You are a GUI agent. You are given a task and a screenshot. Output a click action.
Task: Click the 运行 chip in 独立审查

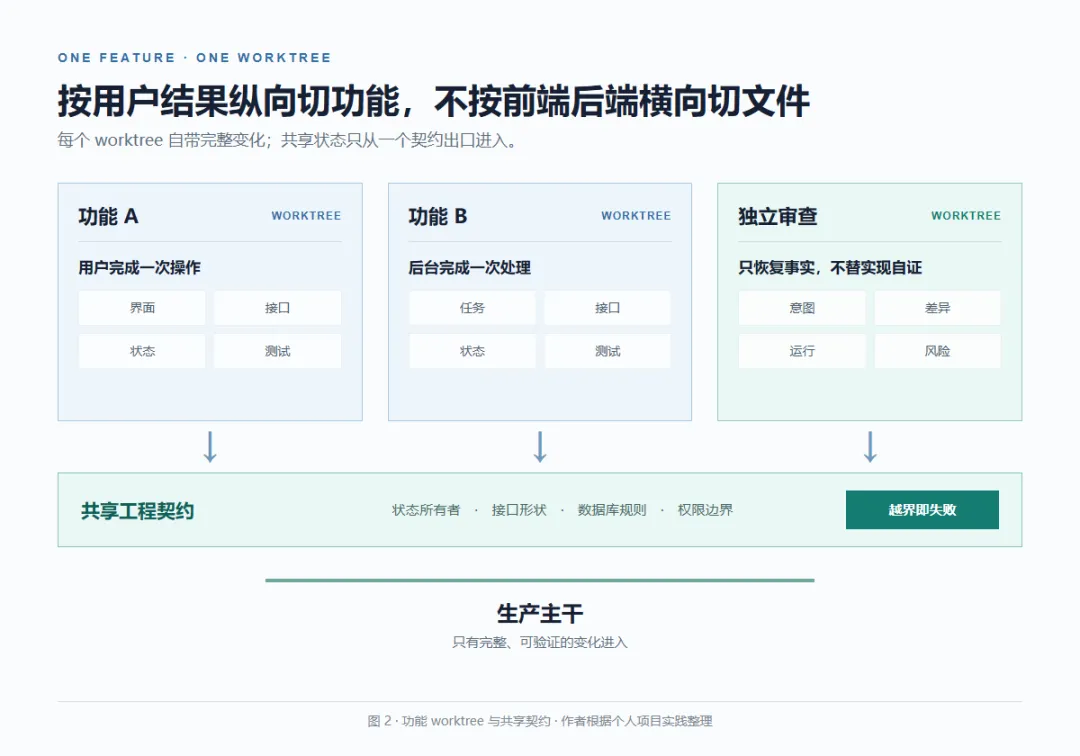click(802, 351)
